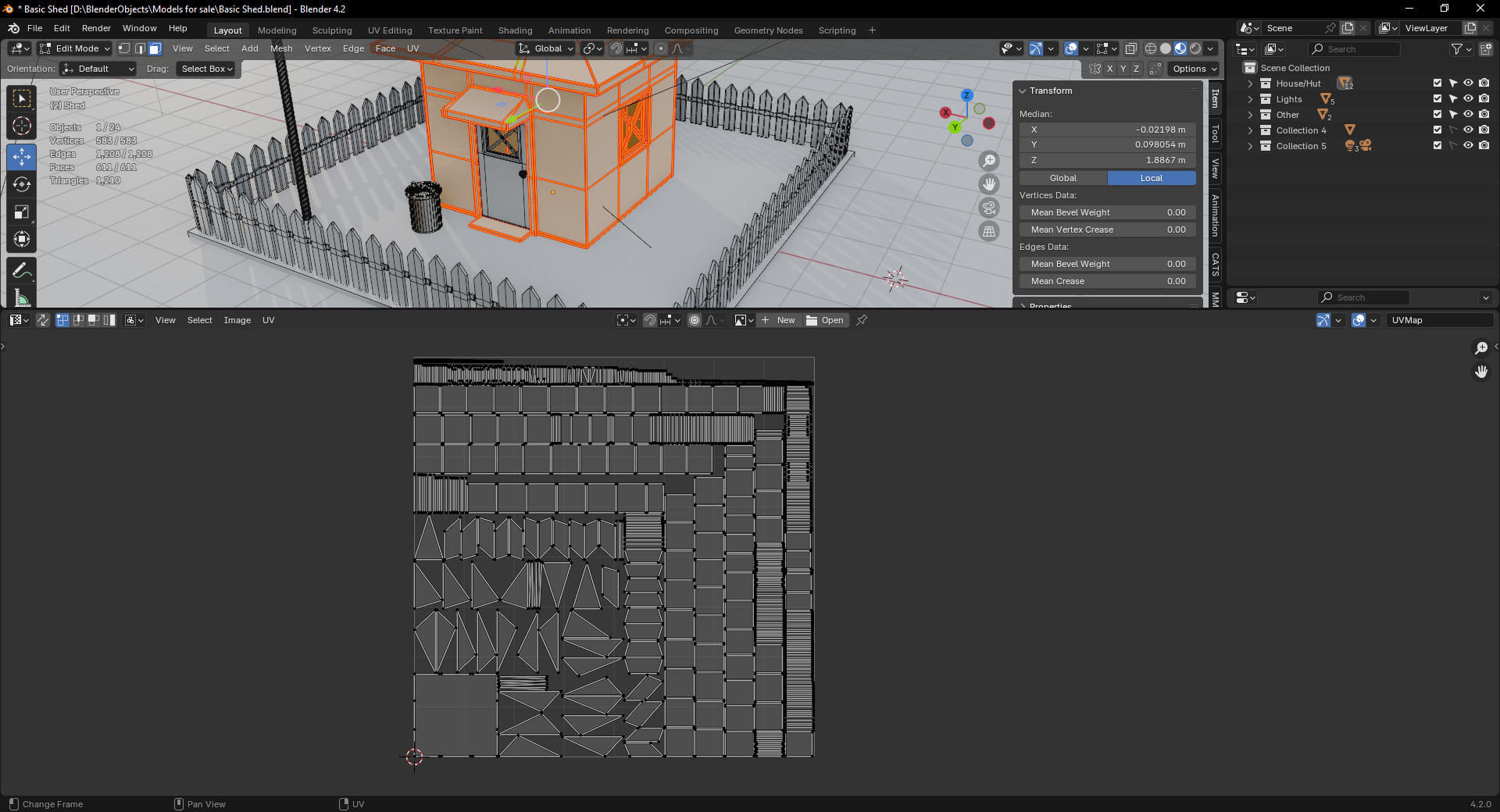Open the Mesh menu in 3D viewport
This screenshot has height=812, width=1500.
click(x=281, y=48)
